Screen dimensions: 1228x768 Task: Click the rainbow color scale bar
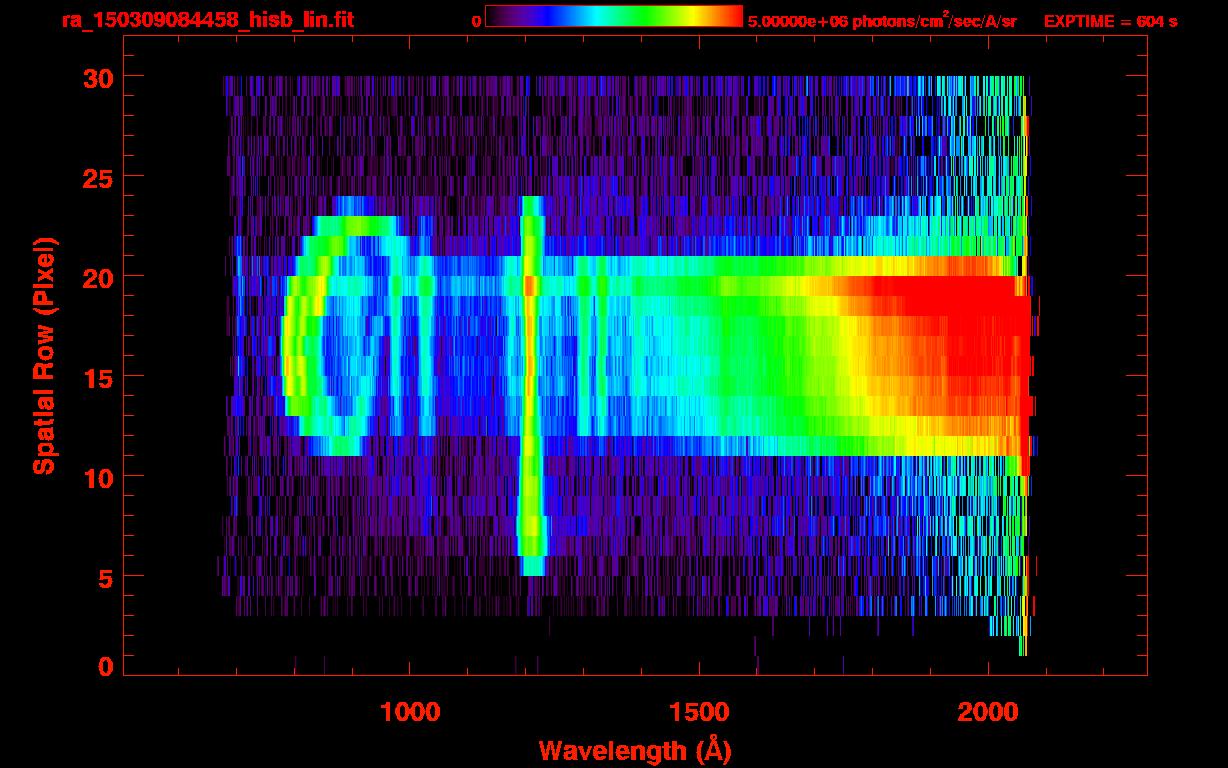click(614, 16)
